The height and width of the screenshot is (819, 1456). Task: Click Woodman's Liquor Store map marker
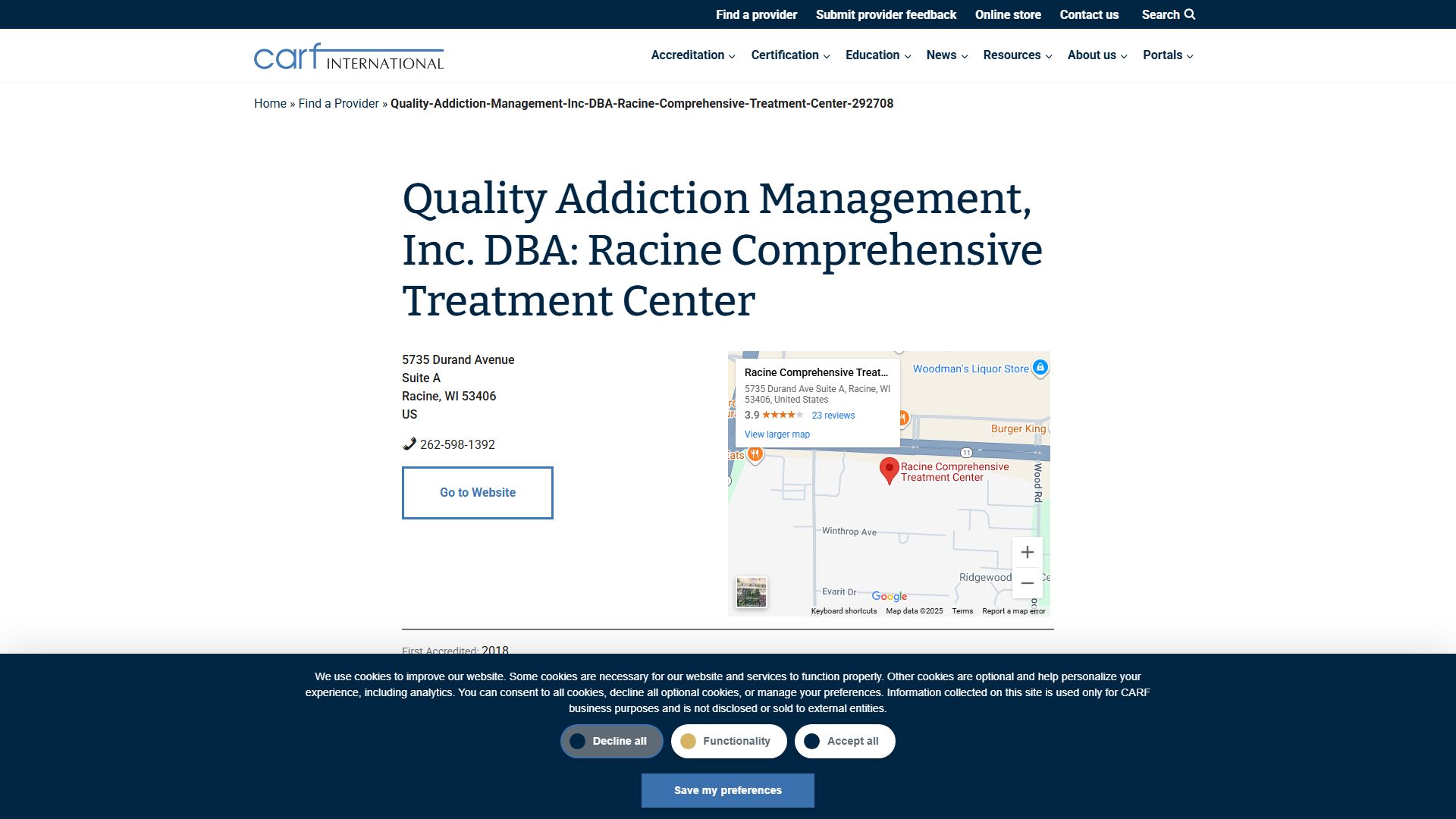tap(1040, 368)
